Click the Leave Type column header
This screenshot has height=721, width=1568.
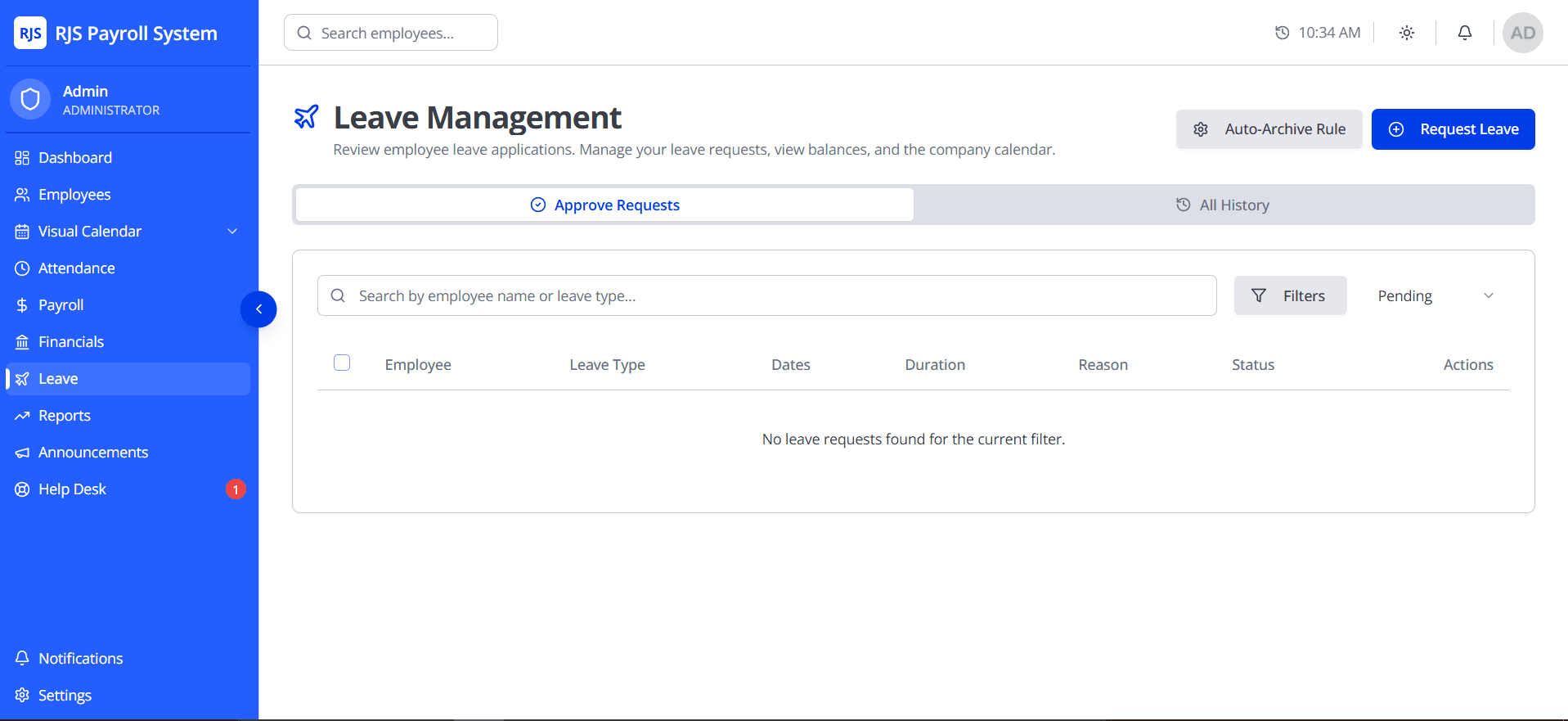[x=608, y=365]
